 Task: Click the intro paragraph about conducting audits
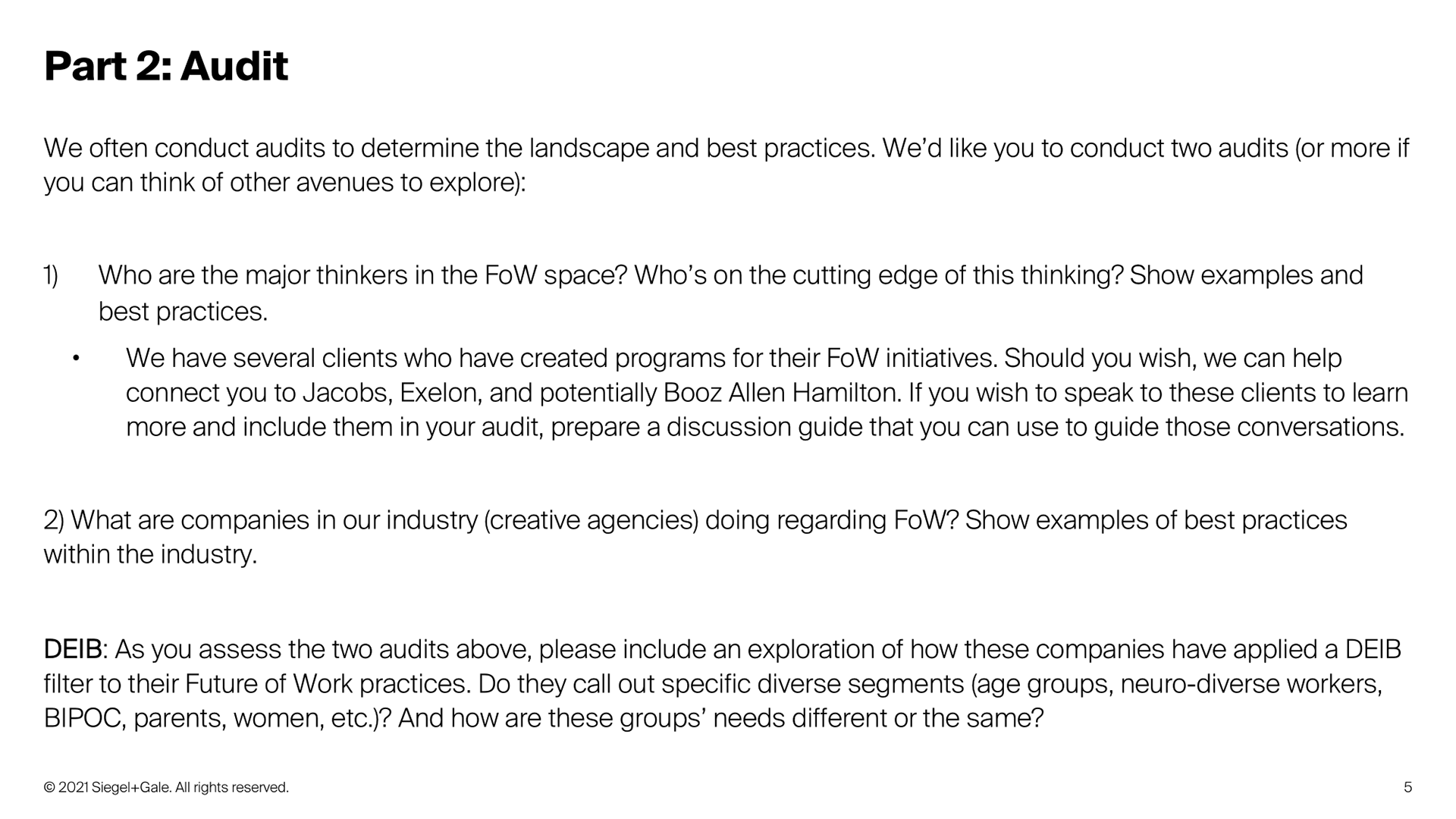726,148
